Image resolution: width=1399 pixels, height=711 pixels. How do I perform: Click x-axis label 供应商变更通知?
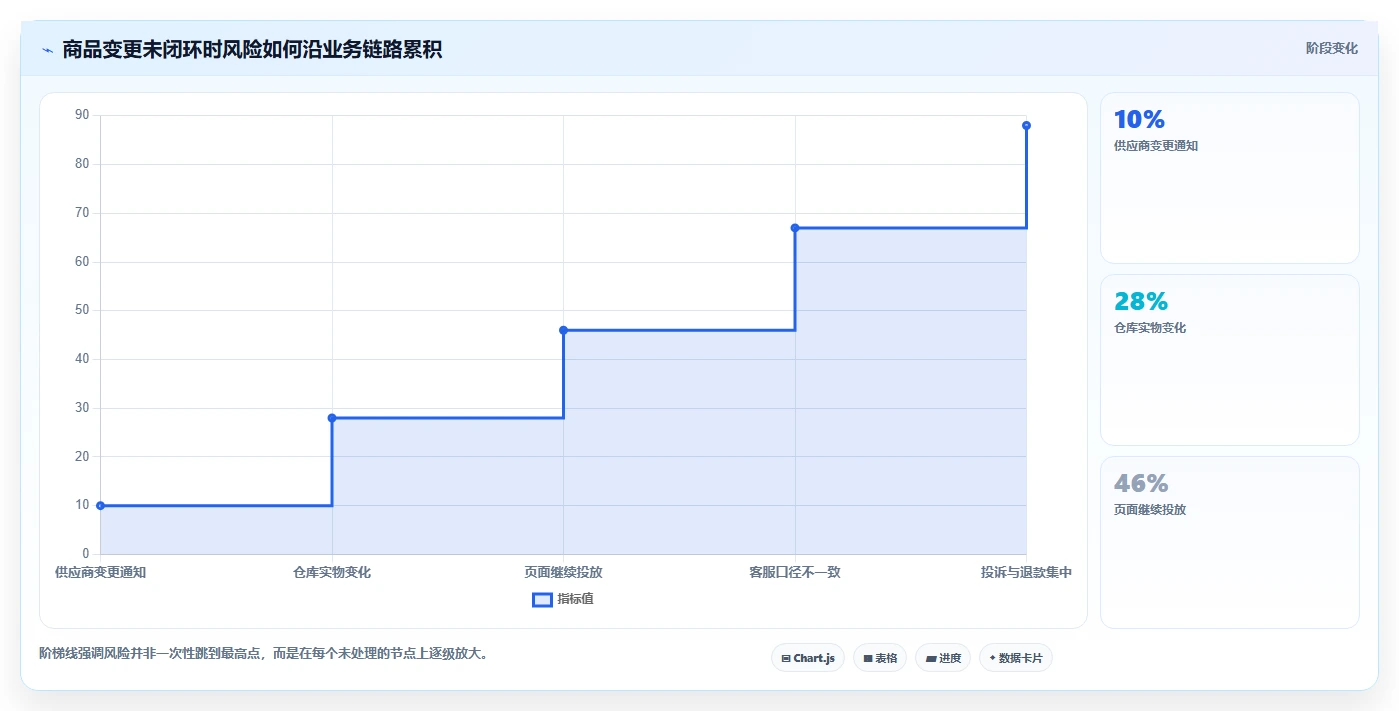tap(100, 573)
